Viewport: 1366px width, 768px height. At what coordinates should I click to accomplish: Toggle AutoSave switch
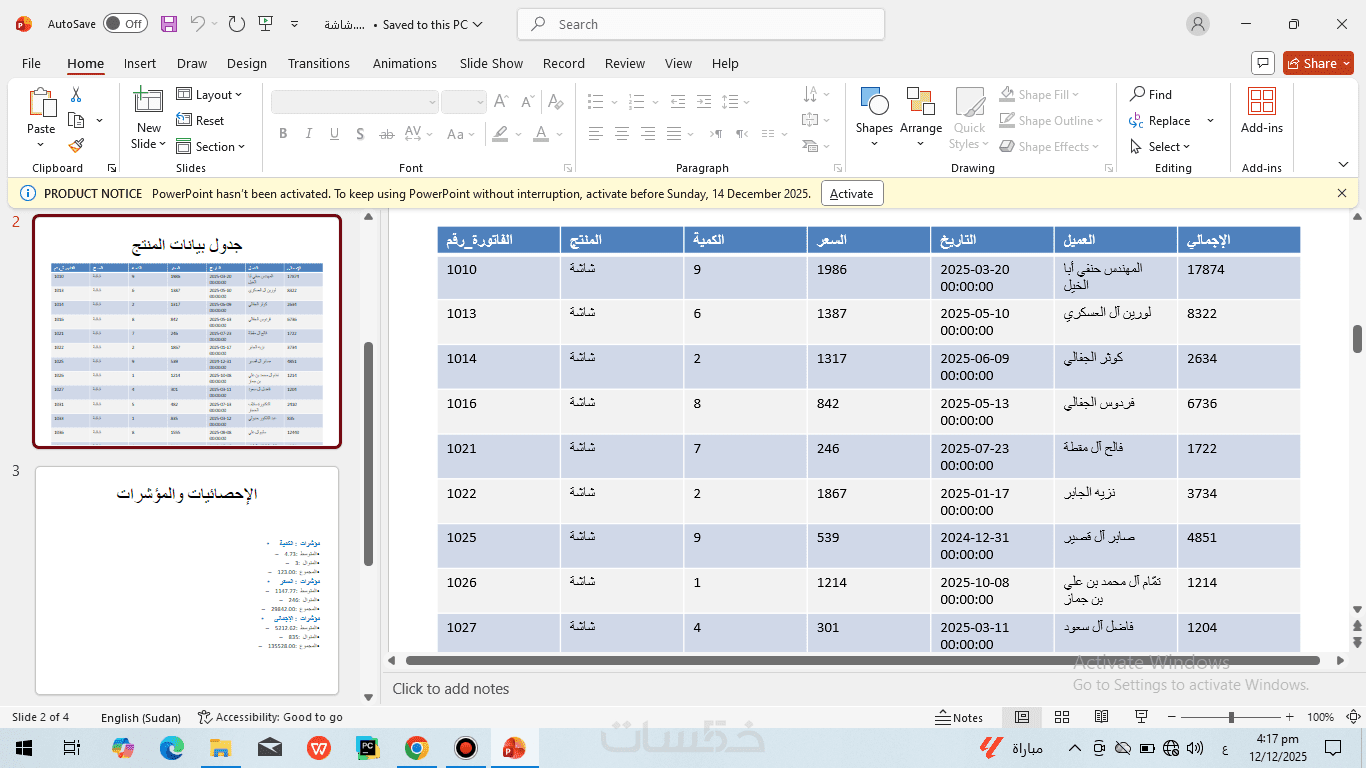tap(125, 24)
